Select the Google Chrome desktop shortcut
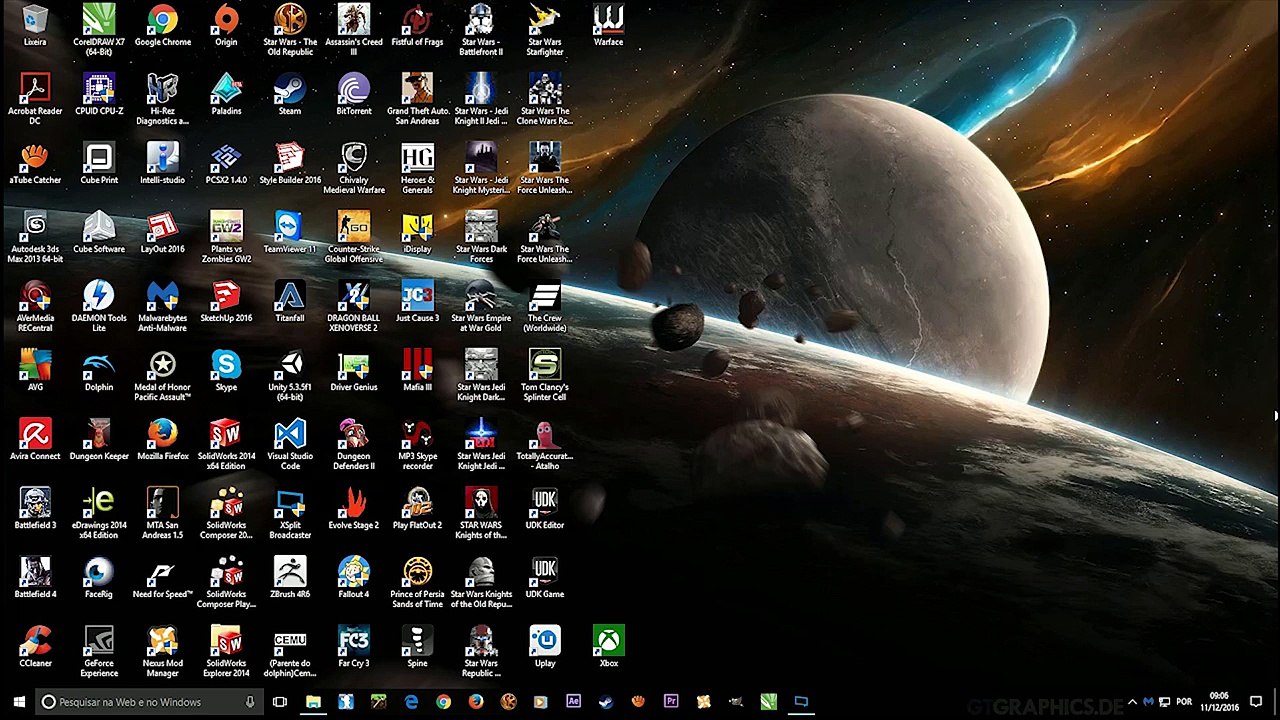This screenshot has height=720, width=1280. pos(162,26)
